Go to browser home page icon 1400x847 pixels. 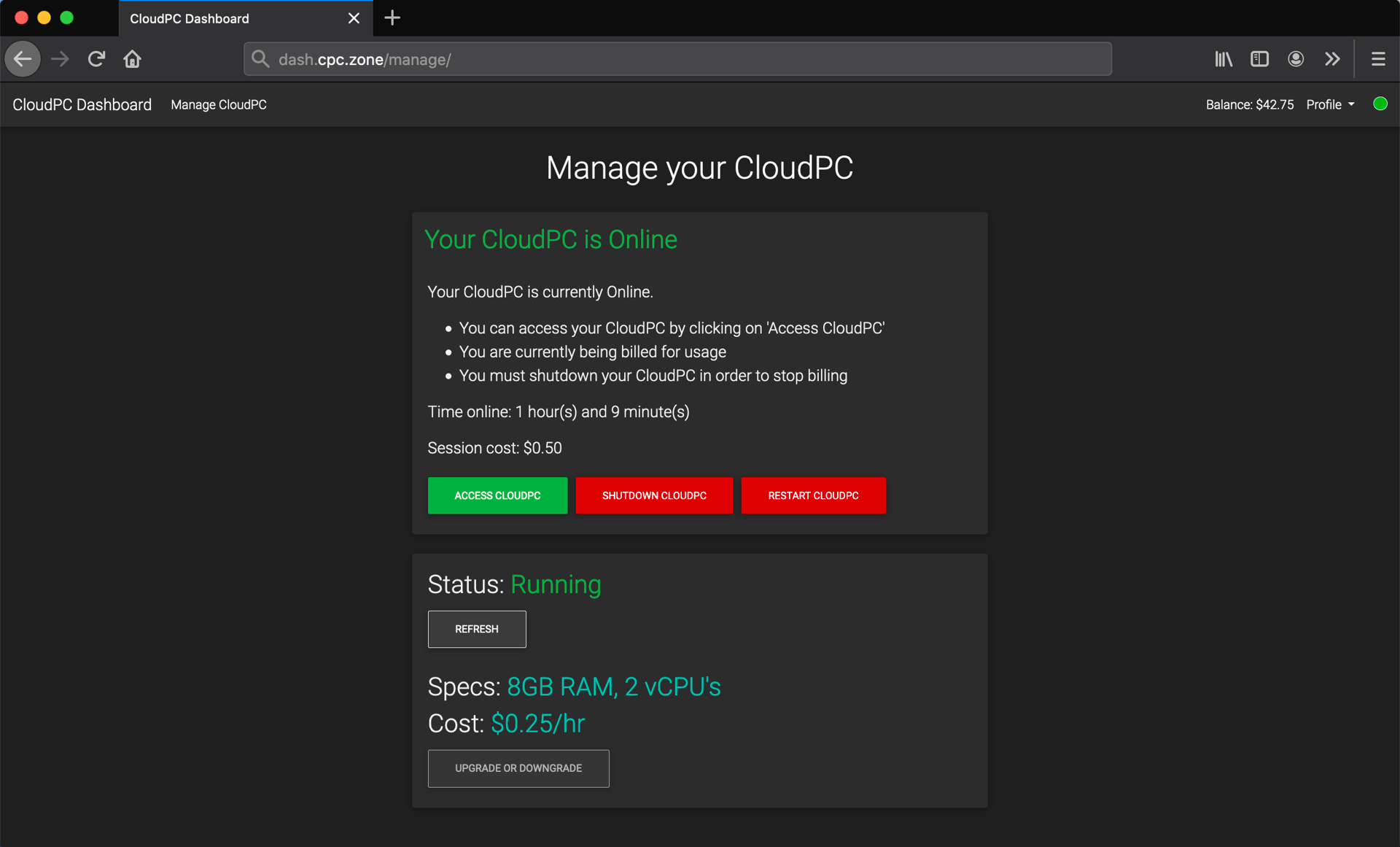pyautogui.click(x=132, y=59)
